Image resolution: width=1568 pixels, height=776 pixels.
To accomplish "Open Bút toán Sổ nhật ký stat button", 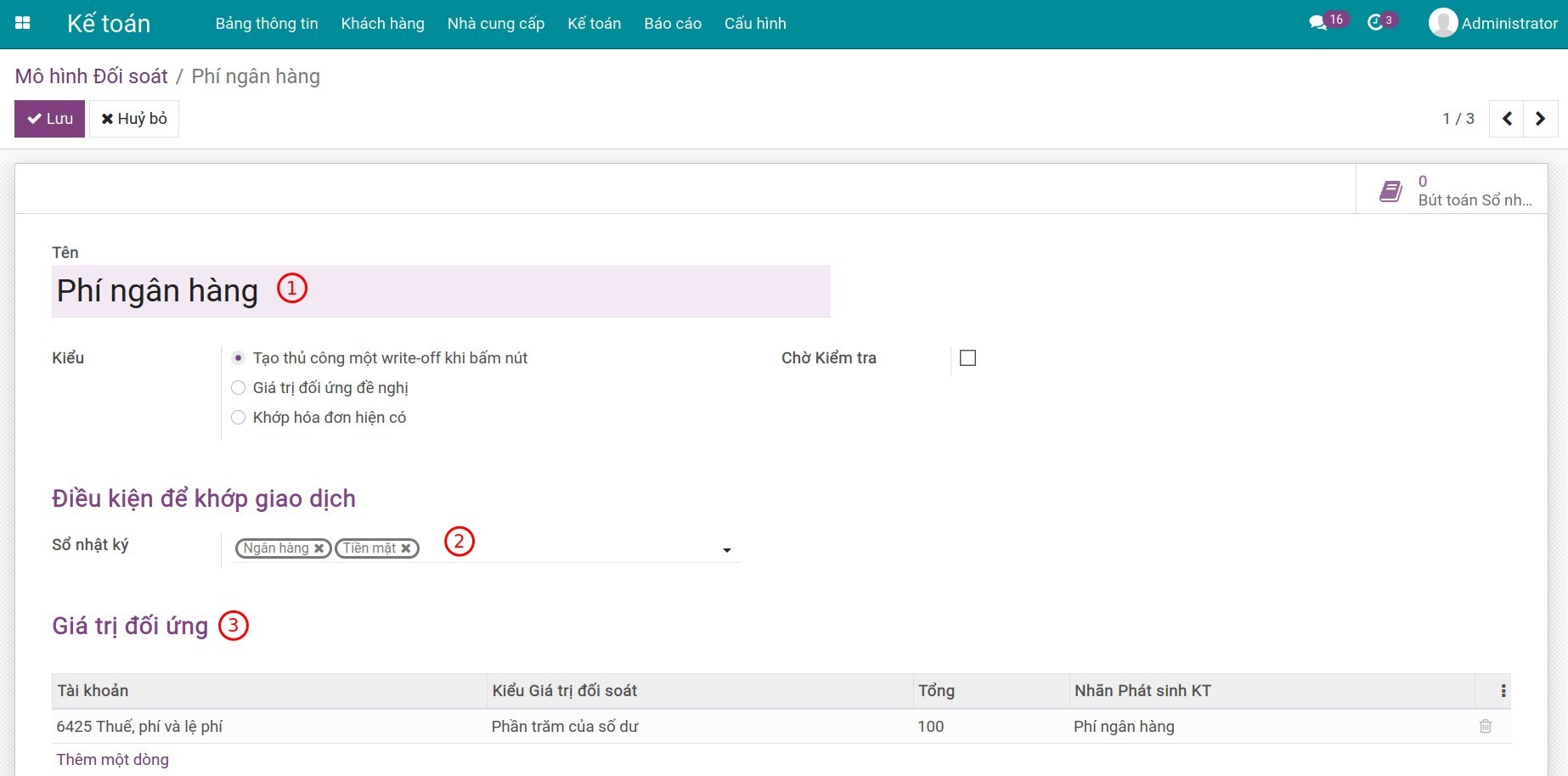I will pos(1452,190).
